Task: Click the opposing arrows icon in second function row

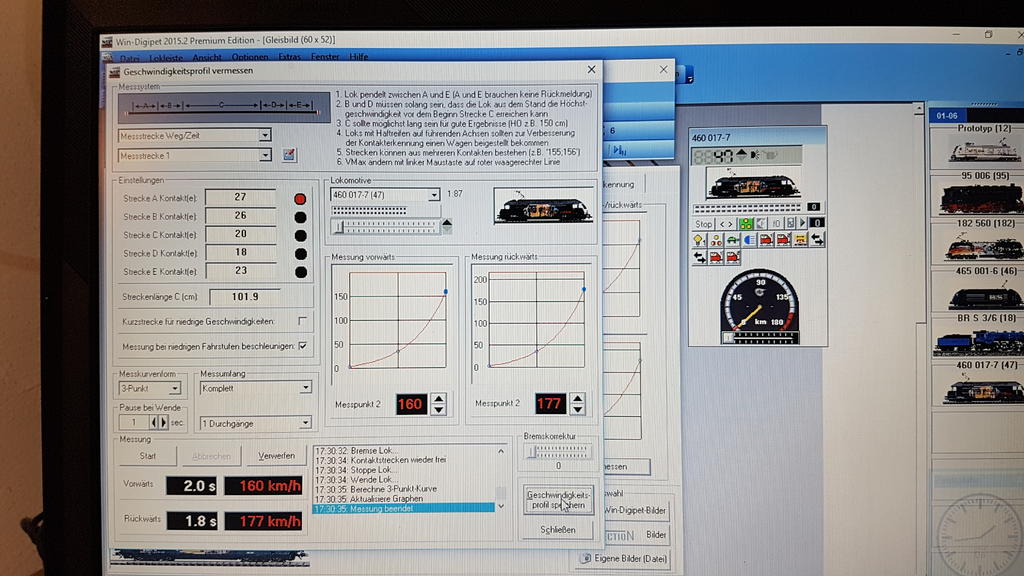Action: 699,257
